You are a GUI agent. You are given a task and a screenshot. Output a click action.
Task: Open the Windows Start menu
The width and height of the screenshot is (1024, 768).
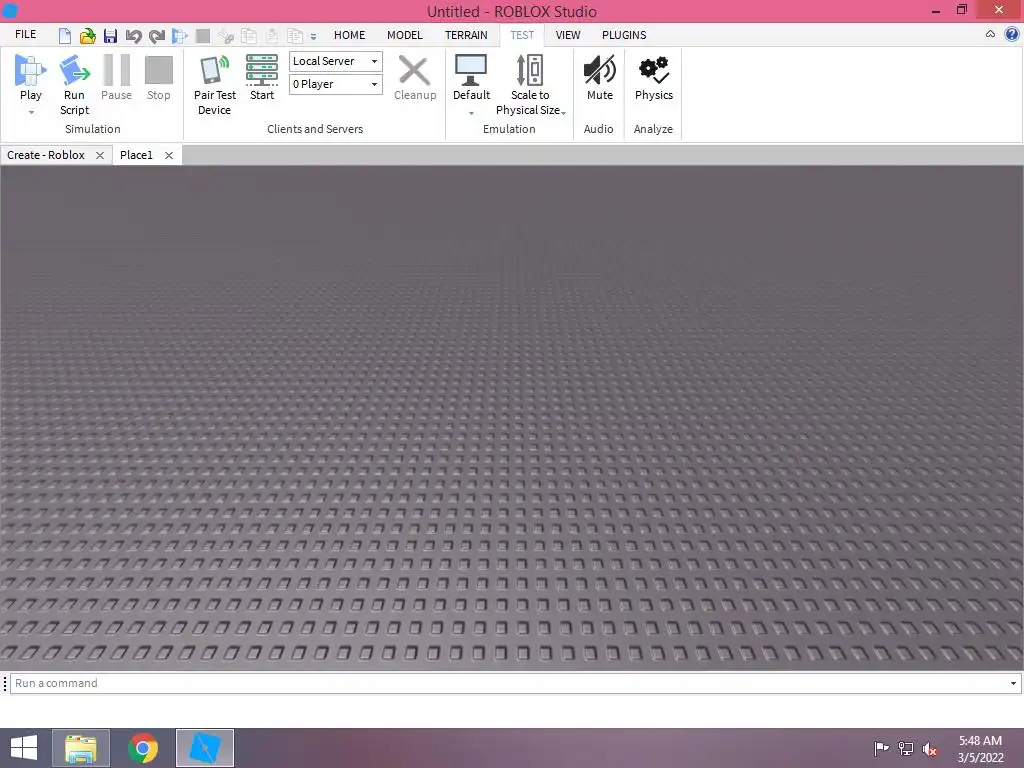(24, 748)
